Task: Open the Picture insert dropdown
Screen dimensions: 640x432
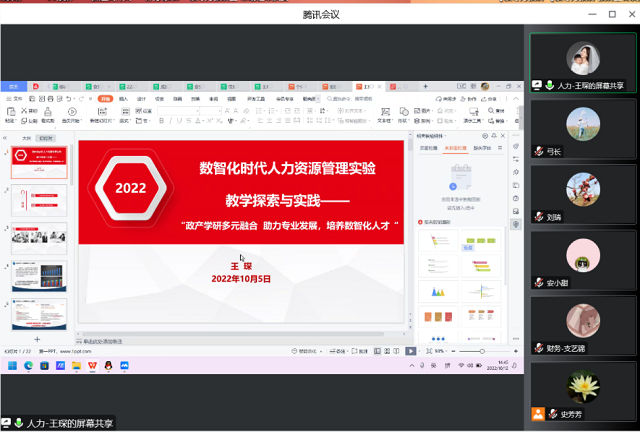Action: [422, 111]
